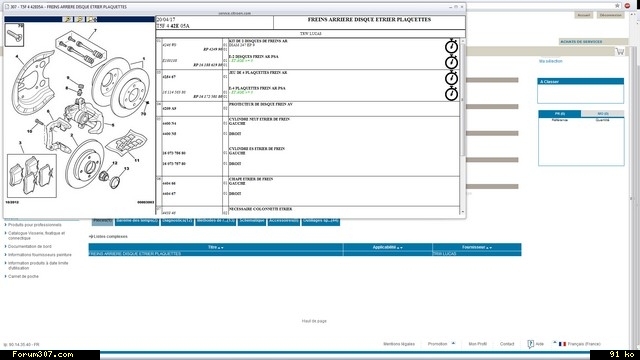Switch to the MO tab in selection panel
640x360 pixels.
pos(602,113)
